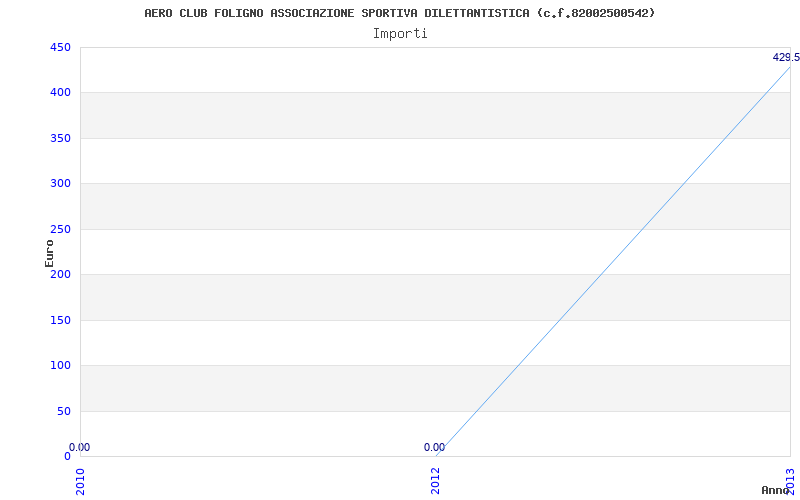Click x-axis year 2013
Image resolution: width=800 pixels, height=500 pixels.
[790, 481]
